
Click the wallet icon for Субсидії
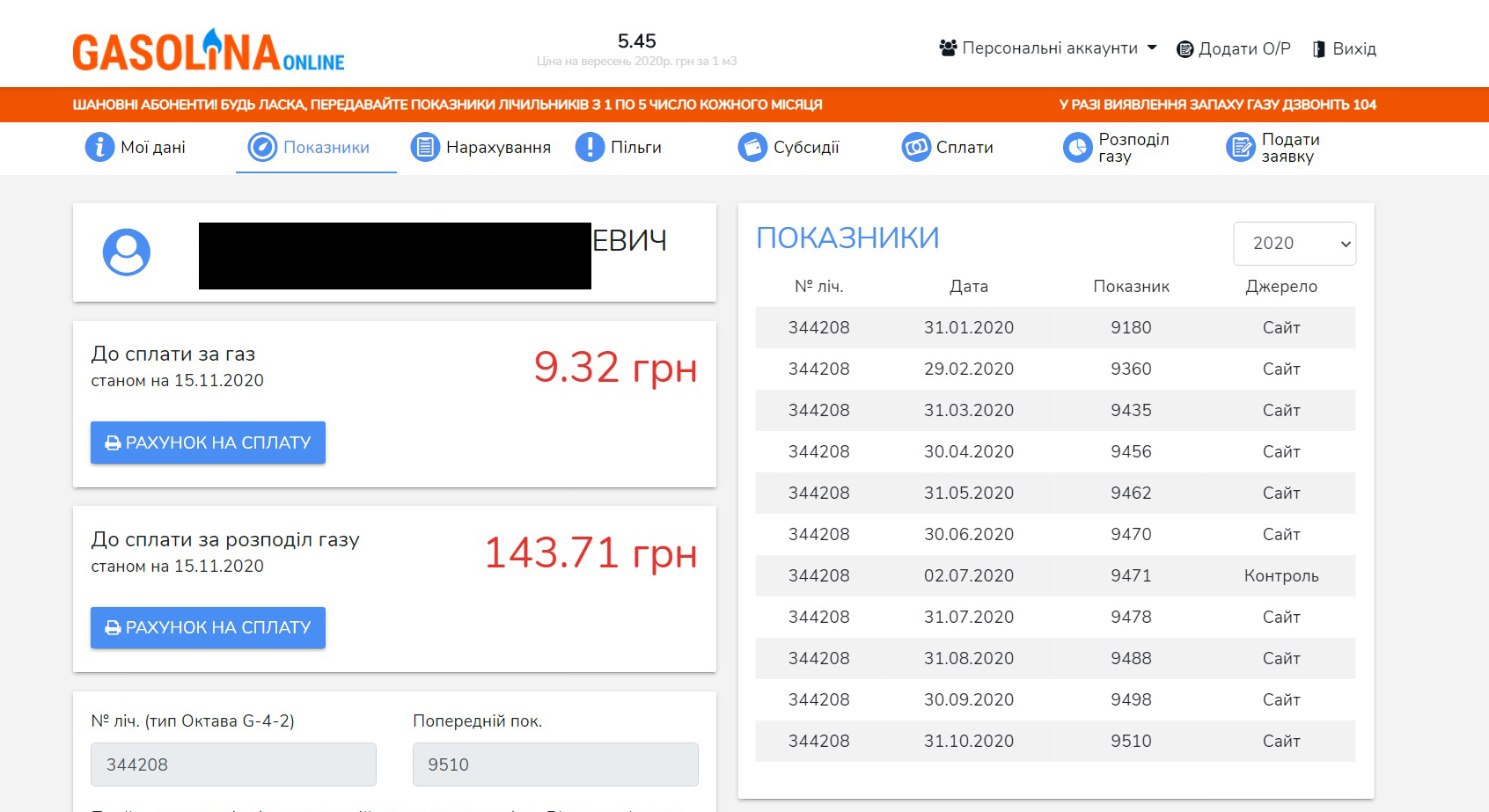[x=752, y=147]
